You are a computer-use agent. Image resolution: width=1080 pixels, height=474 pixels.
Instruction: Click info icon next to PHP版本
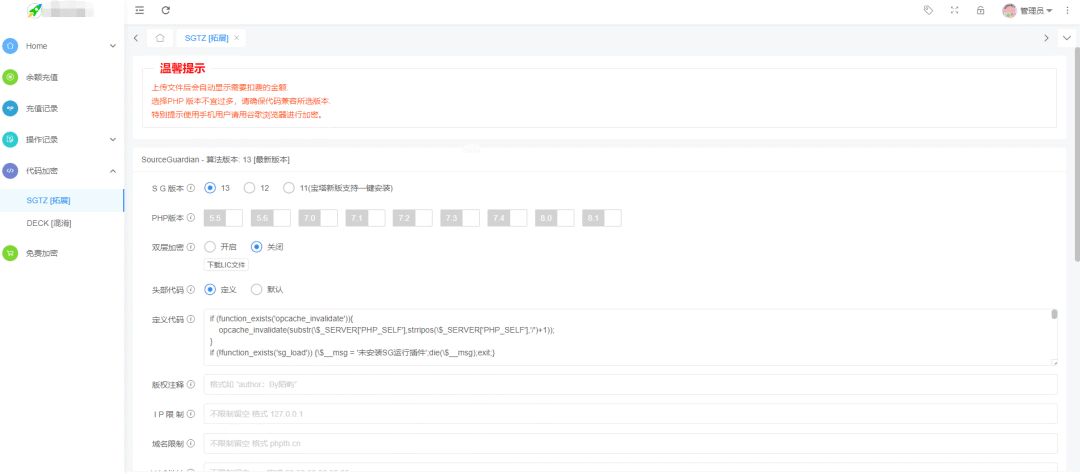coord(191,218)
